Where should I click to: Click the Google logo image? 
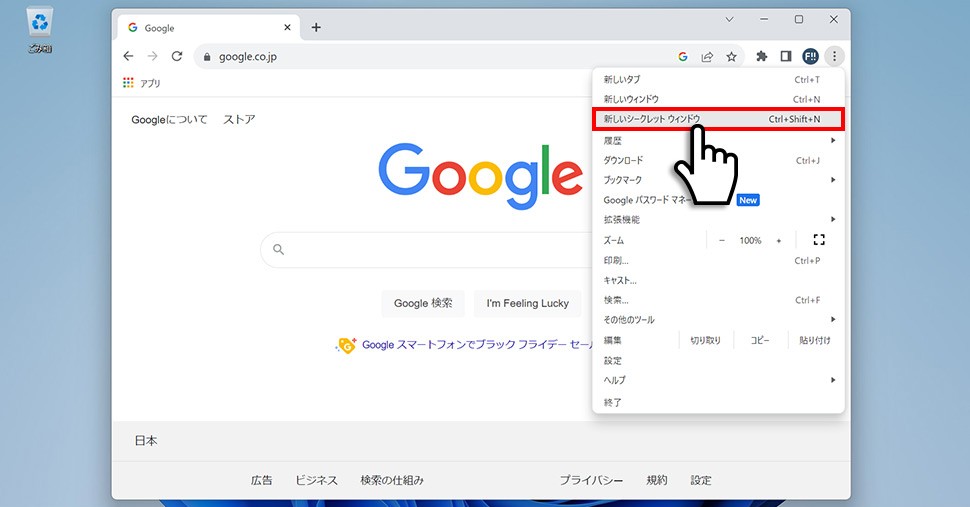[x=481, y=176]
